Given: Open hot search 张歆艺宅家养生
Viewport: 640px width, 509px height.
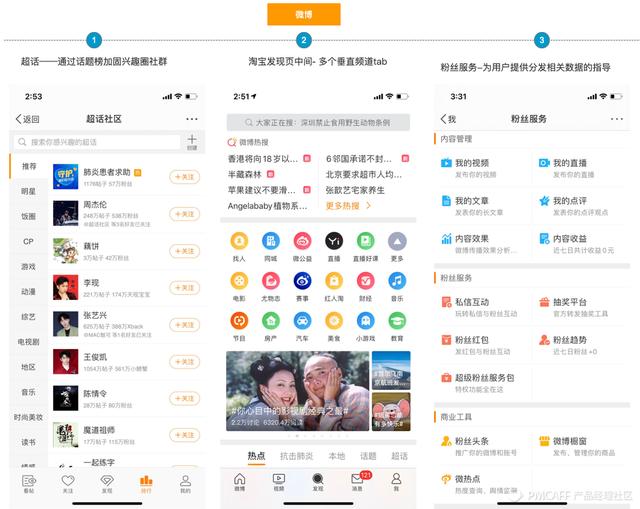Looking at the screenshot, I should 355,190.
